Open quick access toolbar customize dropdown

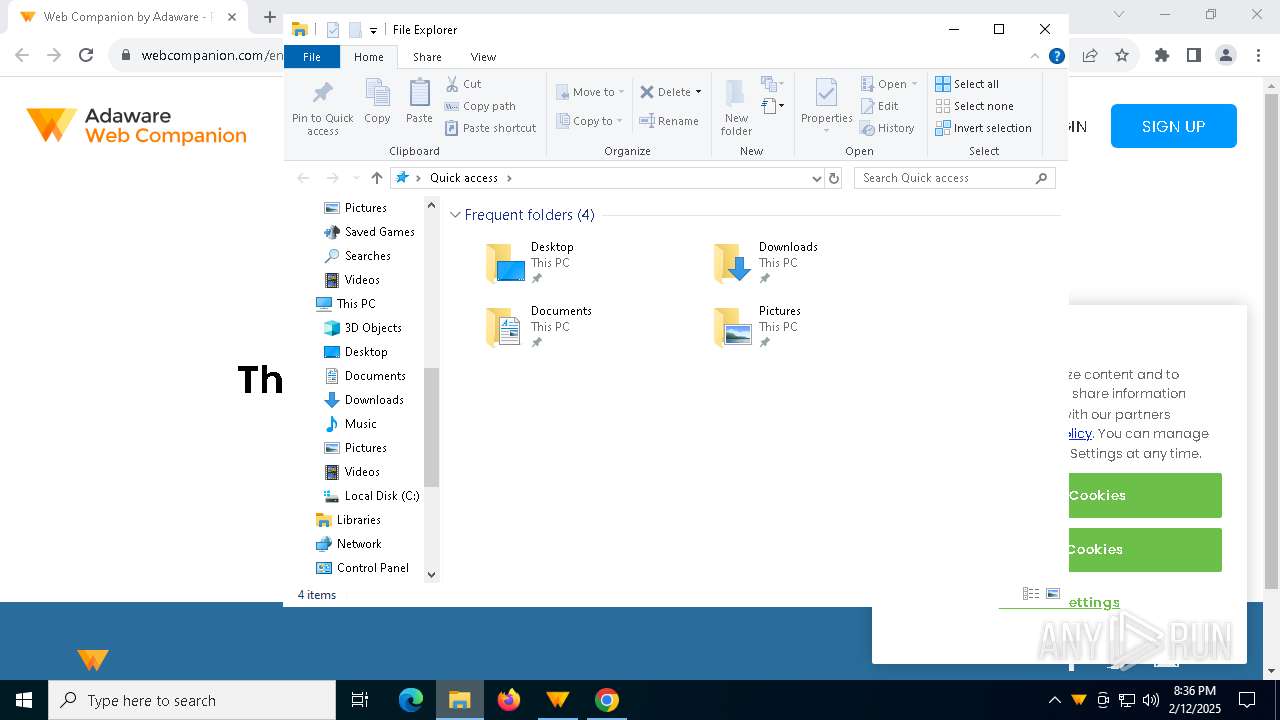(x=373, y=30)
